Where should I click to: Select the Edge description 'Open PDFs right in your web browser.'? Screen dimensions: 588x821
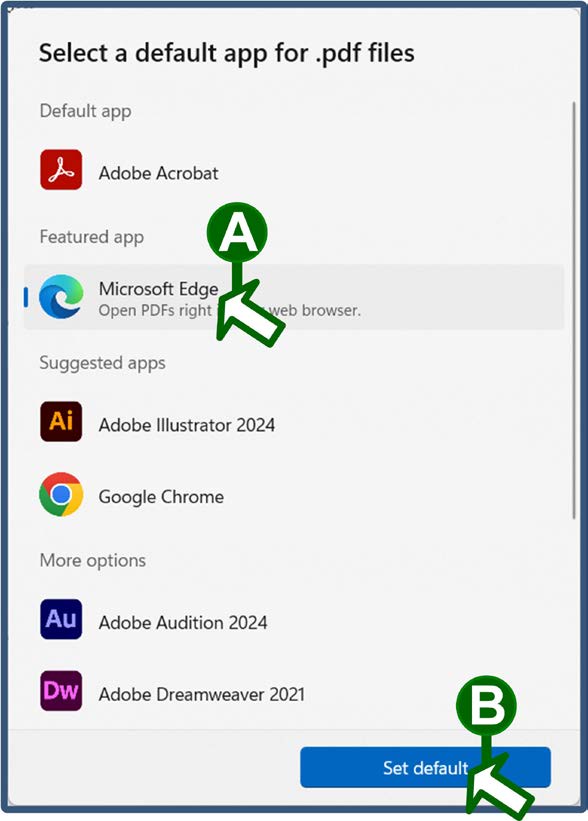tap(230, 310)
